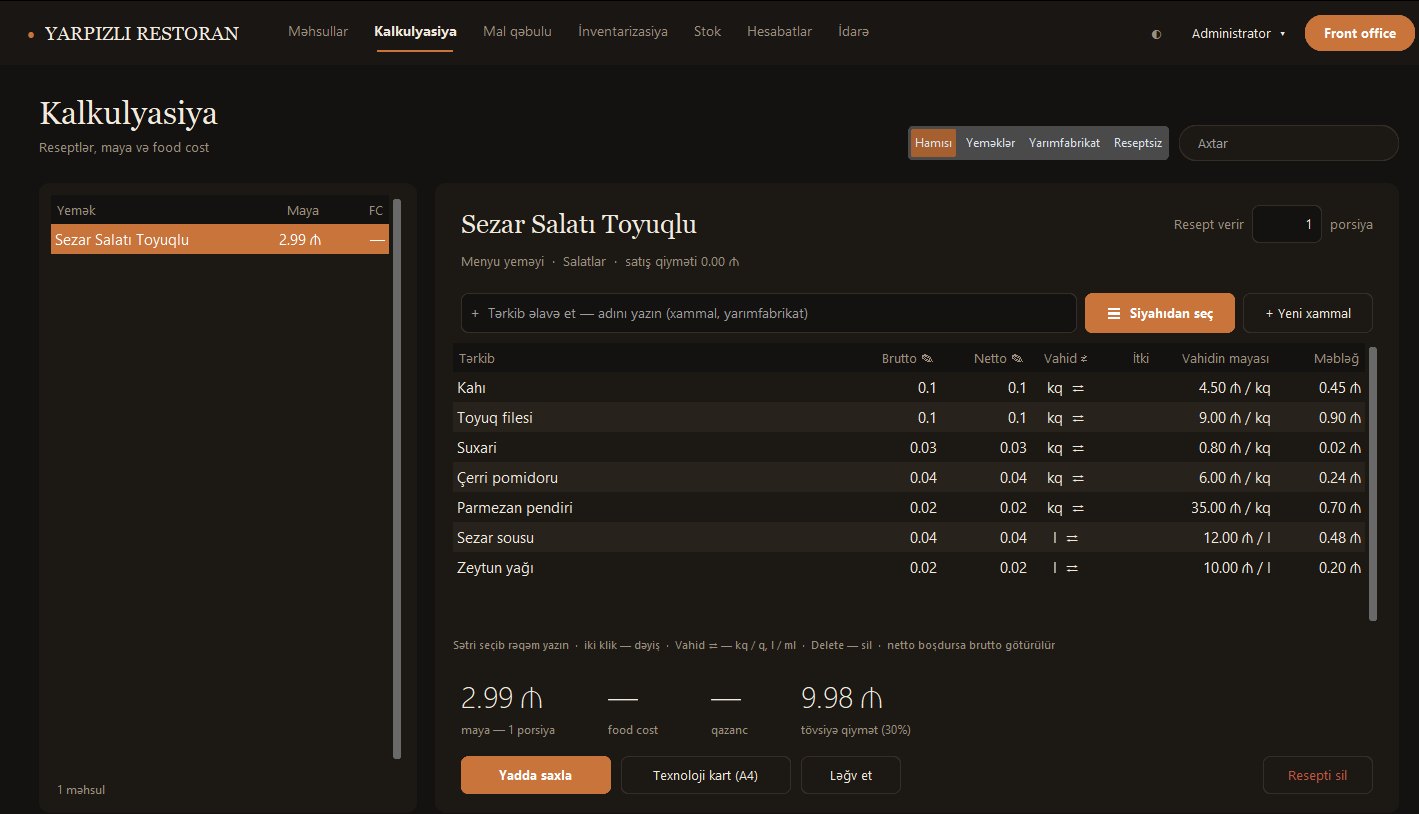Swap the unit for Parmezan pendiri row

click(1077, 508)
